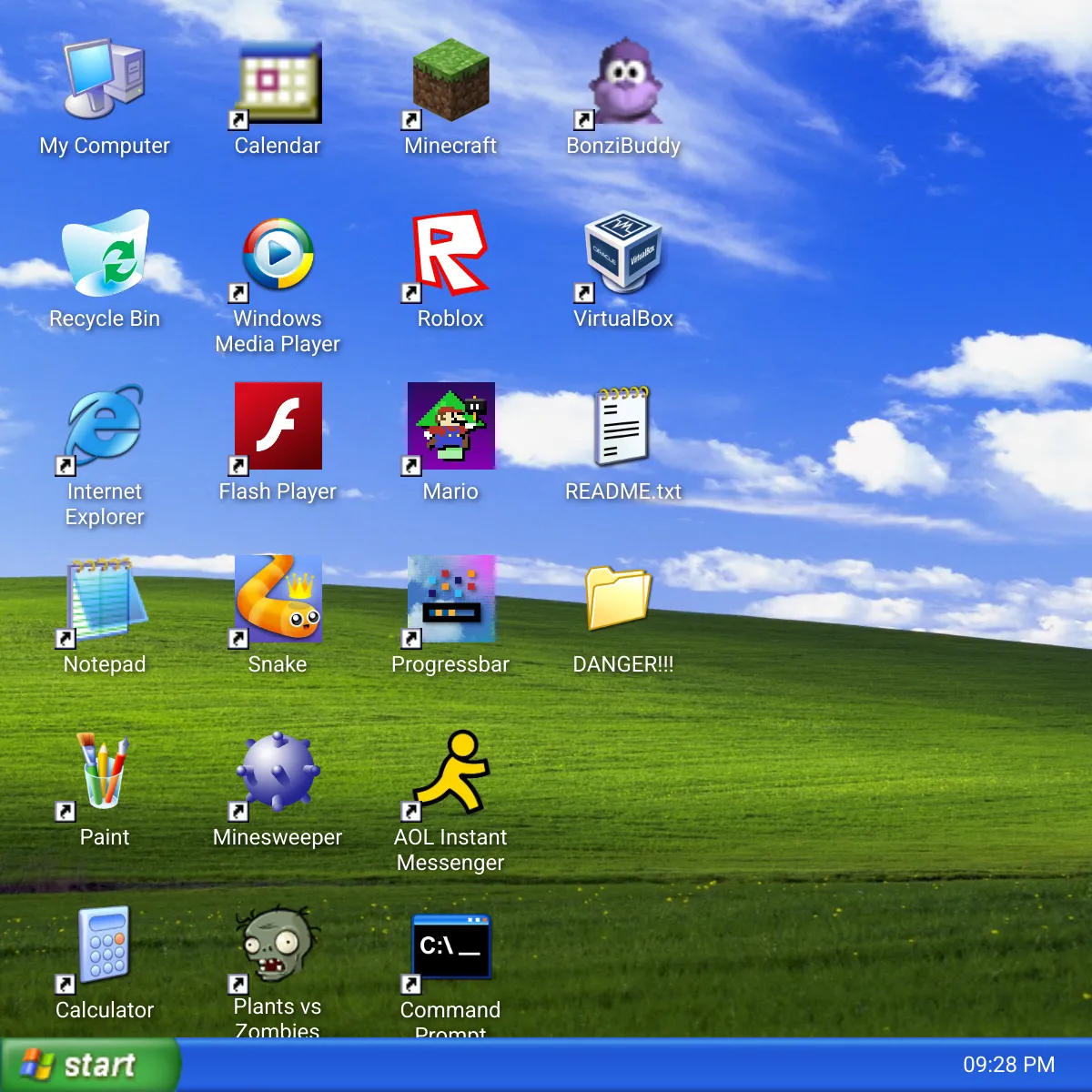Screen dimensions: 1092x1092
Task: Click the Progressbar game icon
Action: pyautogui.click(x=450, y=599)
